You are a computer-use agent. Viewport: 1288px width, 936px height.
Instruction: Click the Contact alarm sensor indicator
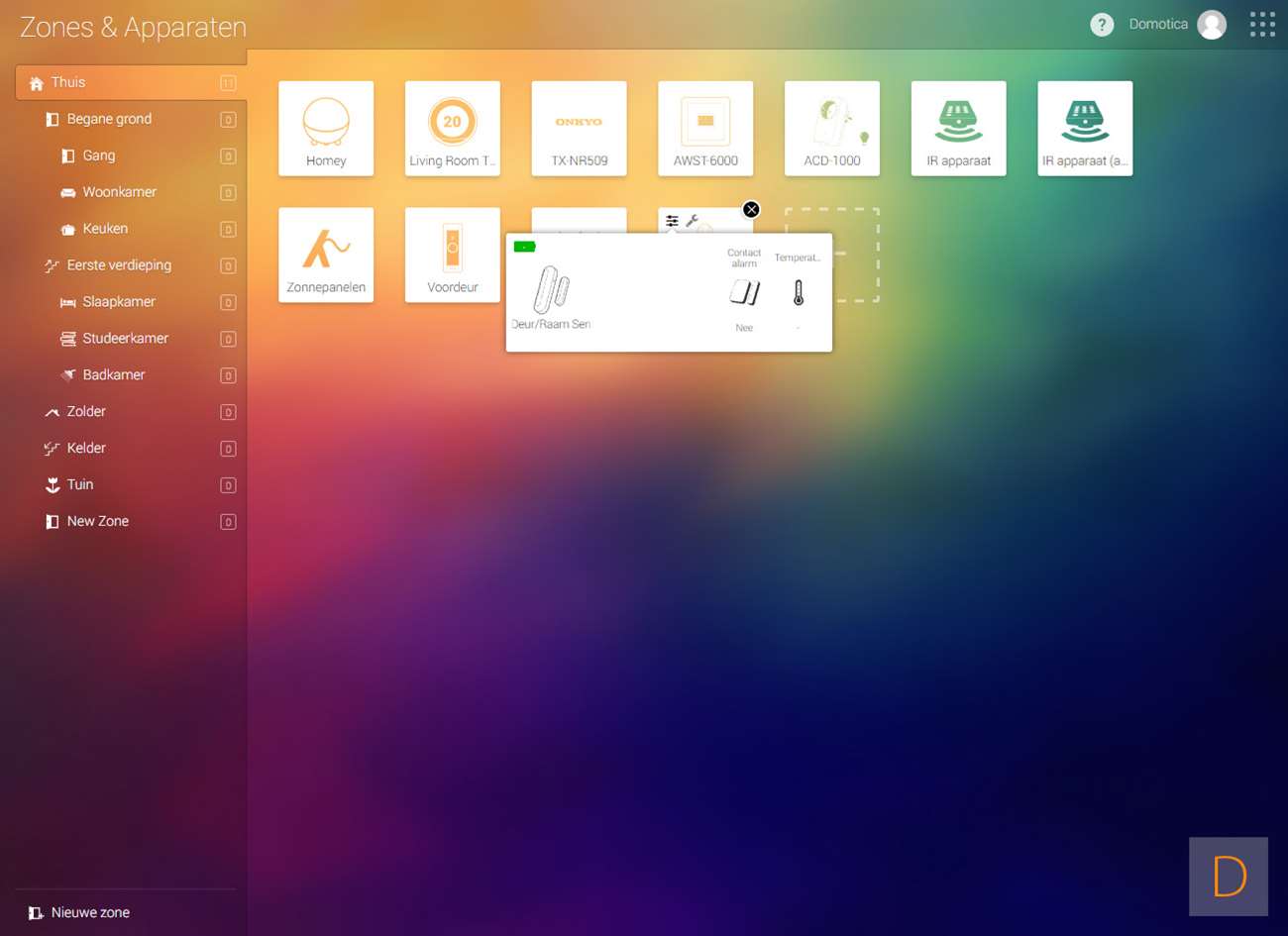(744, 292)
